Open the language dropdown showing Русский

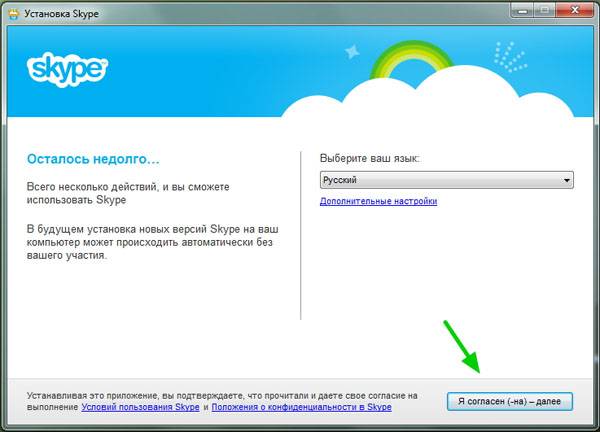point(447,180)
